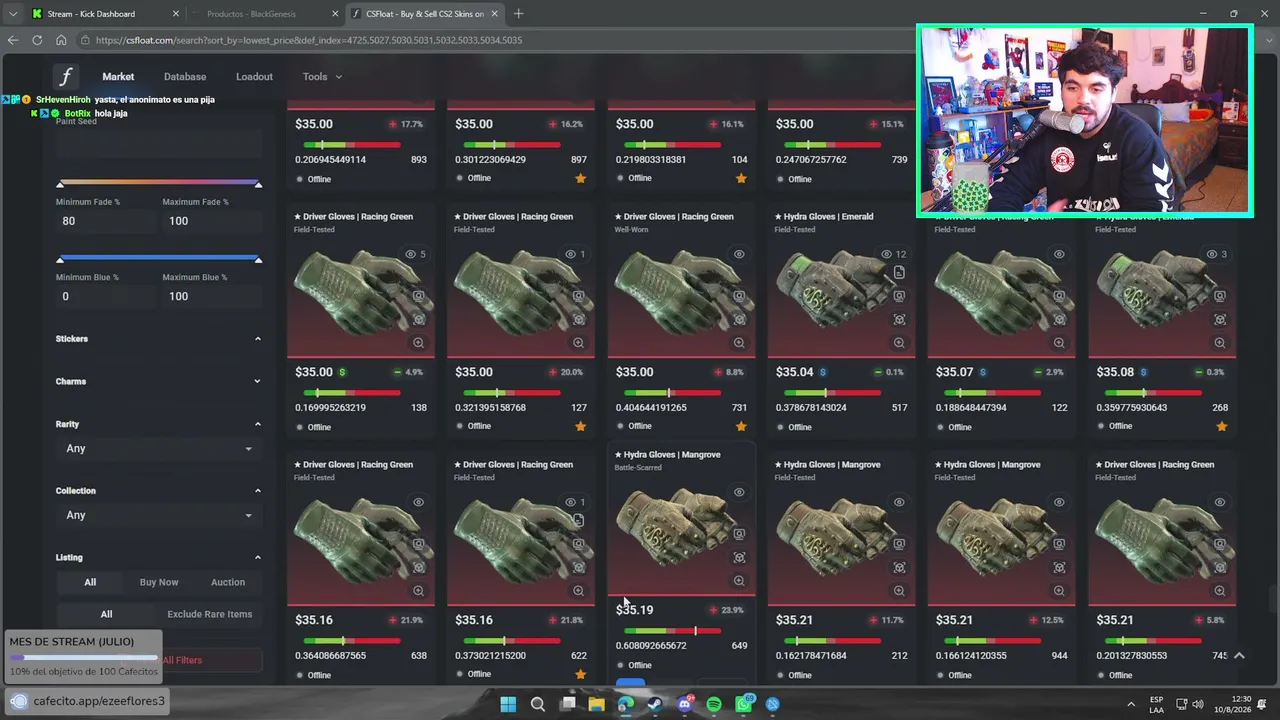Click star icon on float 0.321395158768 listing
This screenshot has height=720, width=1280.
point(580,426)
